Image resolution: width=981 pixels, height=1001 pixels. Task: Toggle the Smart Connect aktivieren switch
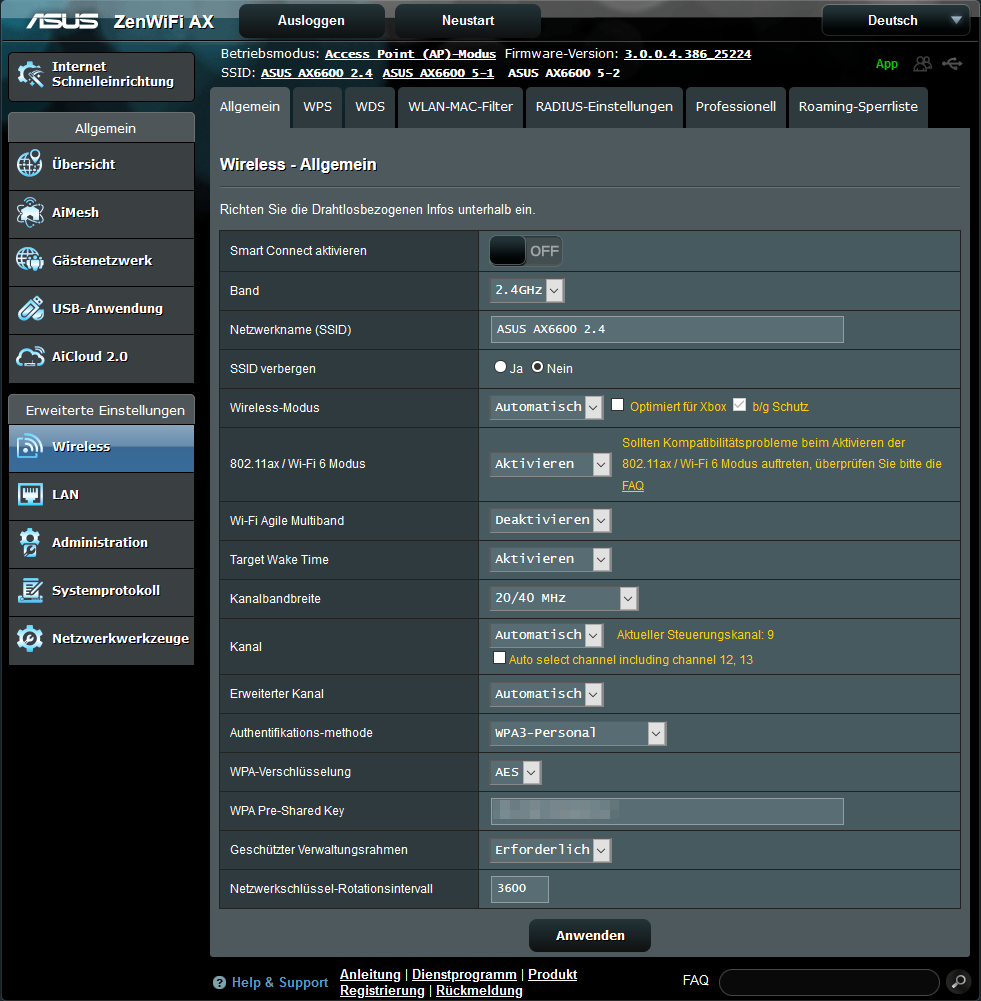526,251
